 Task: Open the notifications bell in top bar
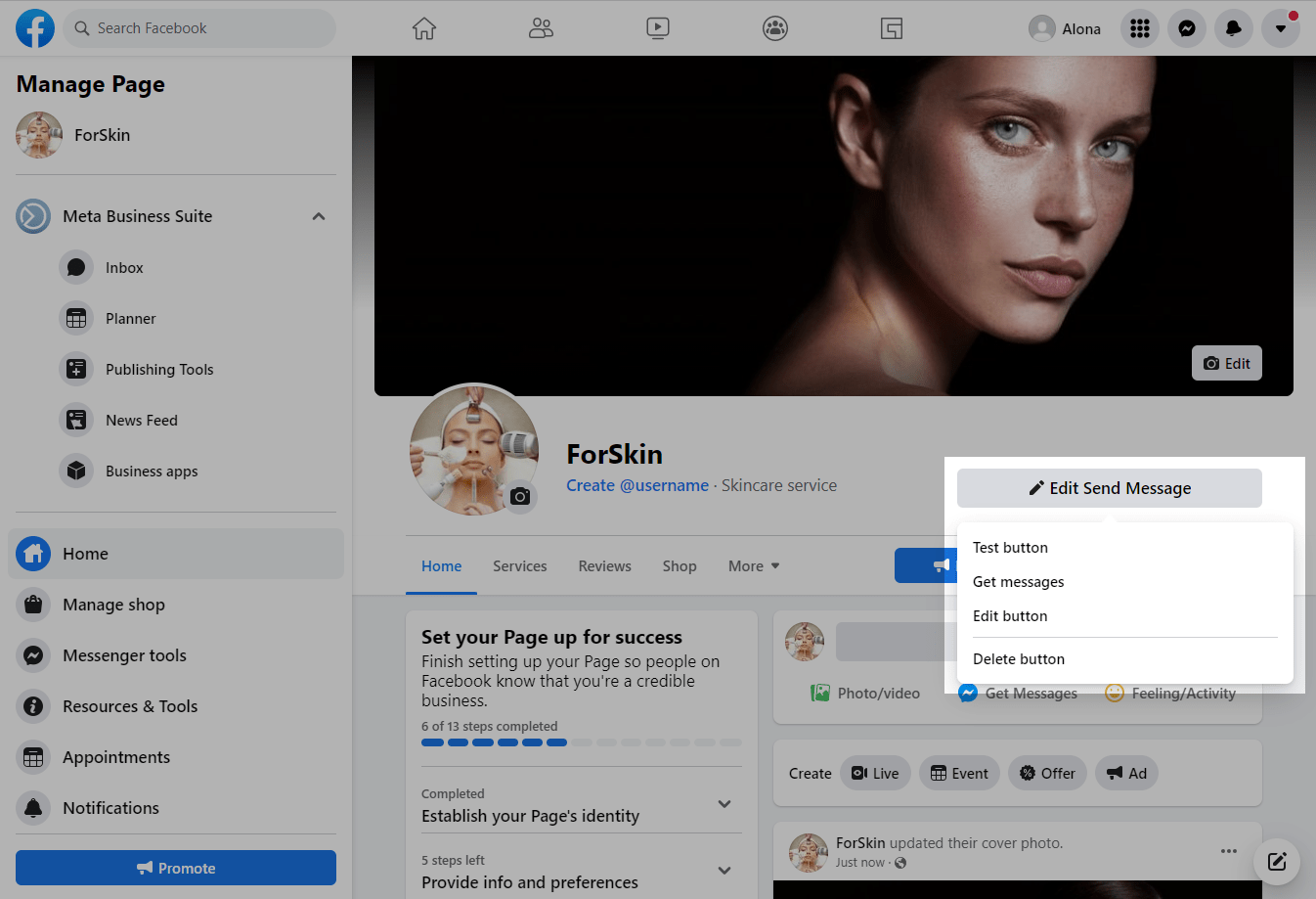click(1234, 28)
